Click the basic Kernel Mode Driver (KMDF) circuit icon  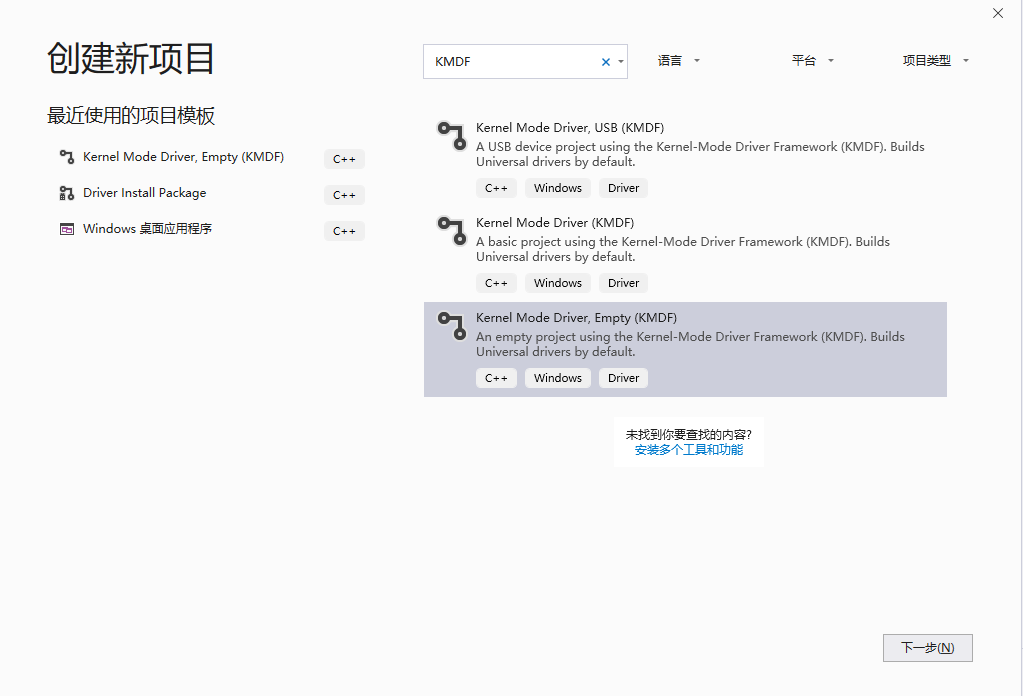pyautogui.click(x=451, y=232)
